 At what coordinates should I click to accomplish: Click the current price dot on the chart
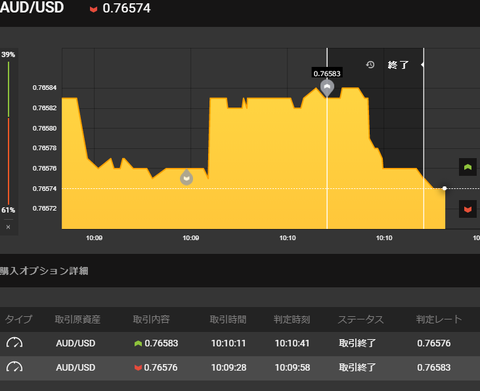pos(444,188)
